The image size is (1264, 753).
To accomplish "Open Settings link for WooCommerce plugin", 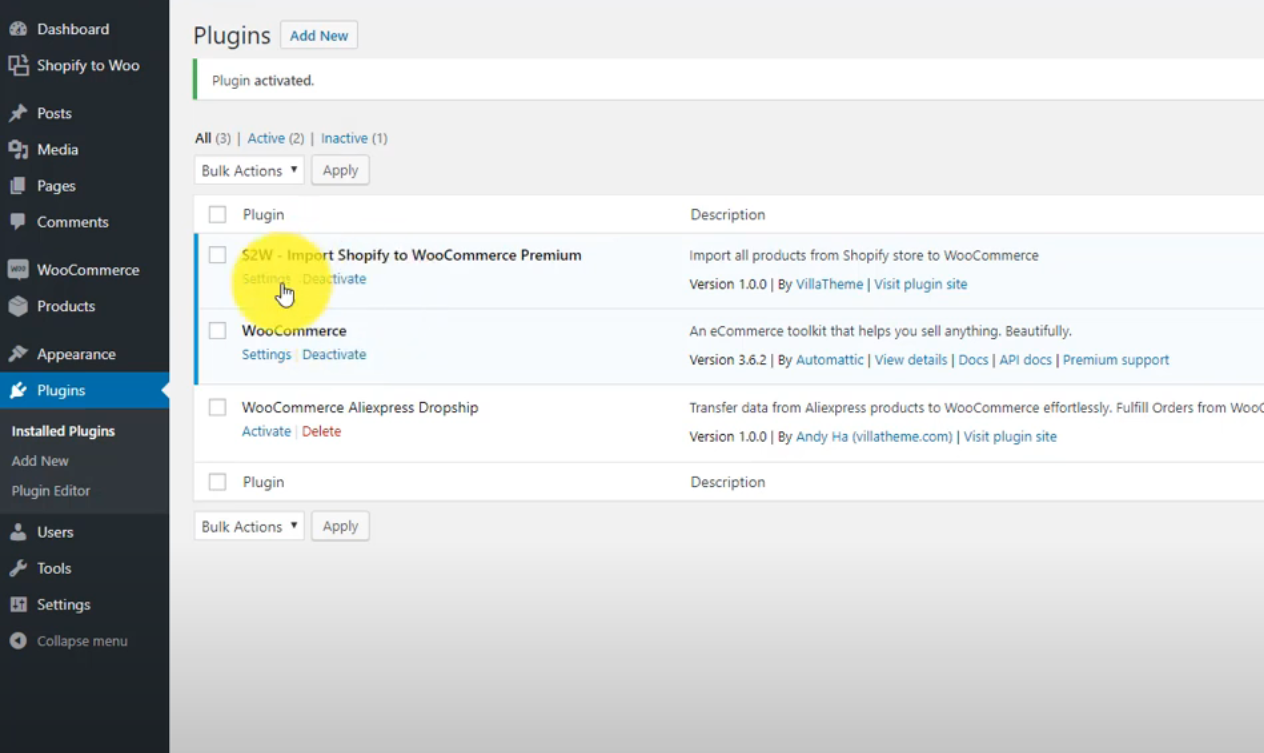I will [x=266, y=355].
